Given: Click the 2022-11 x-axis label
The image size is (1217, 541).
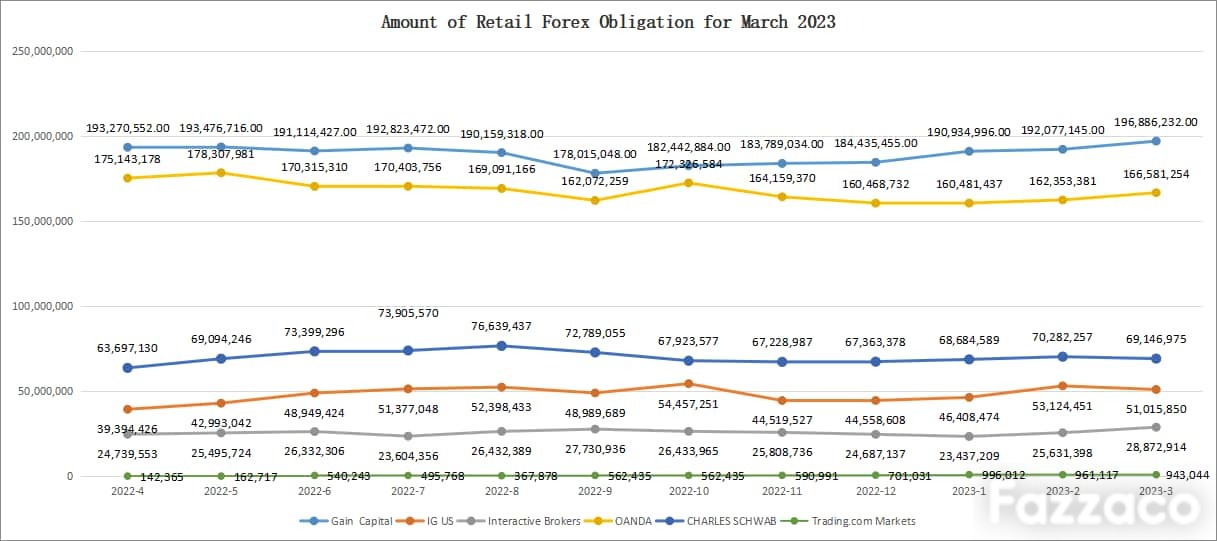Looking at the screenshot, I should coord(782,492).
